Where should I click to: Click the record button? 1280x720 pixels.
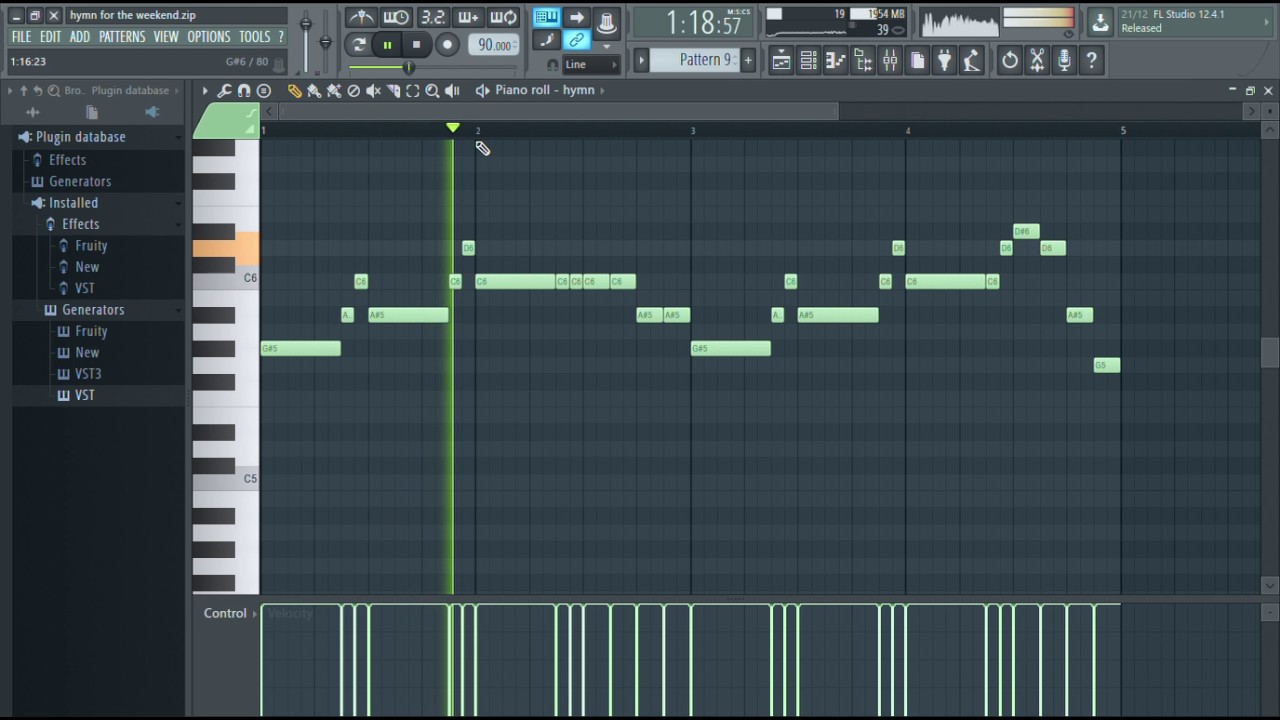click(447, 45)
